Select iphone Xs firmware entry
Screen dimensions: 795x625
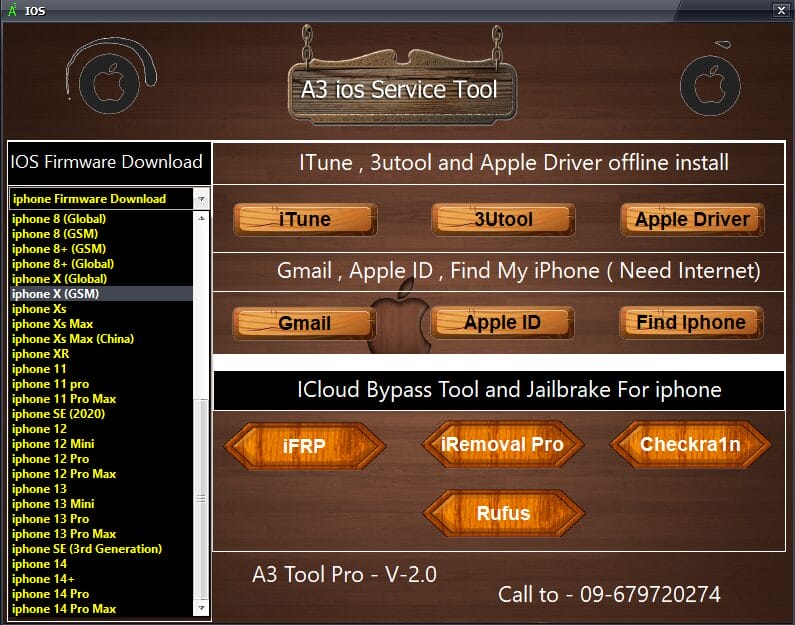[x=101, y=309]
